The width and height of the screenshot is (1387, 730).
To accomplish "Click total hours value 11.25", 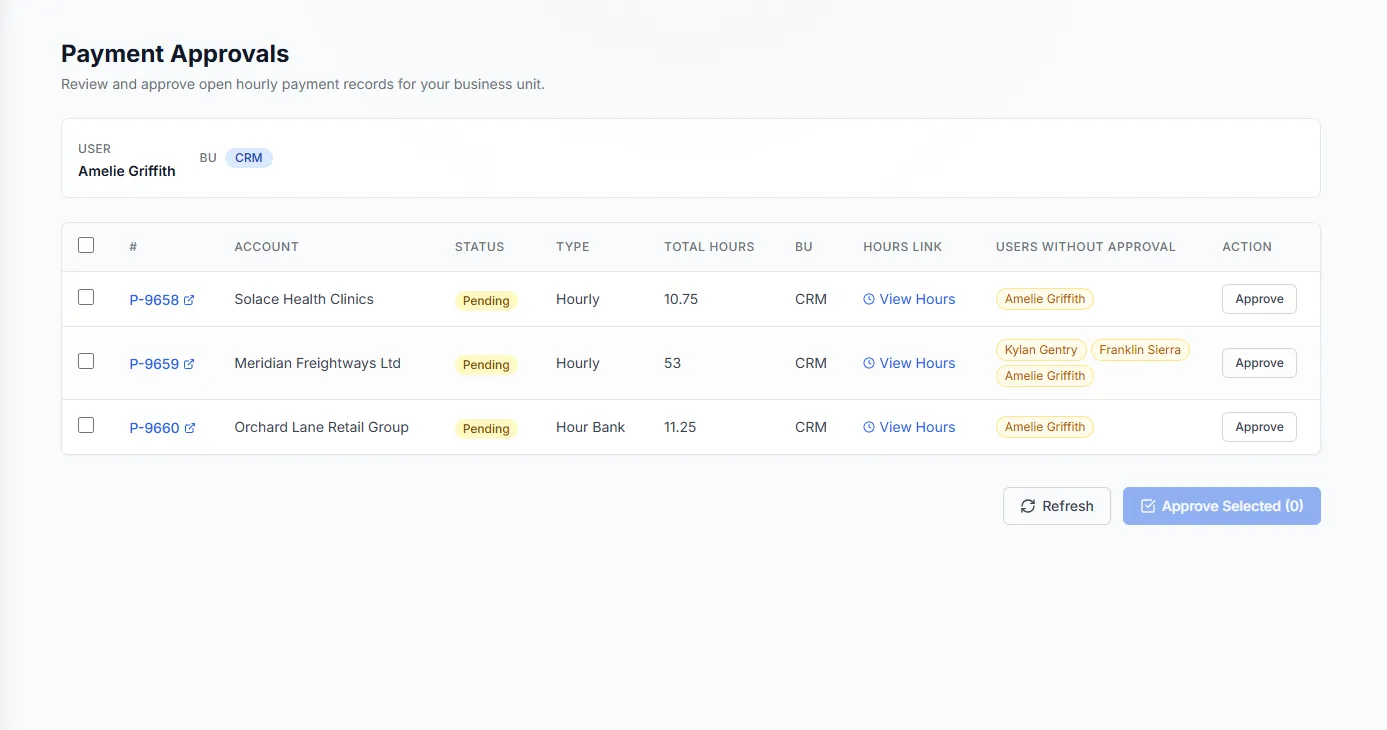I will click(x=680, y=427).
